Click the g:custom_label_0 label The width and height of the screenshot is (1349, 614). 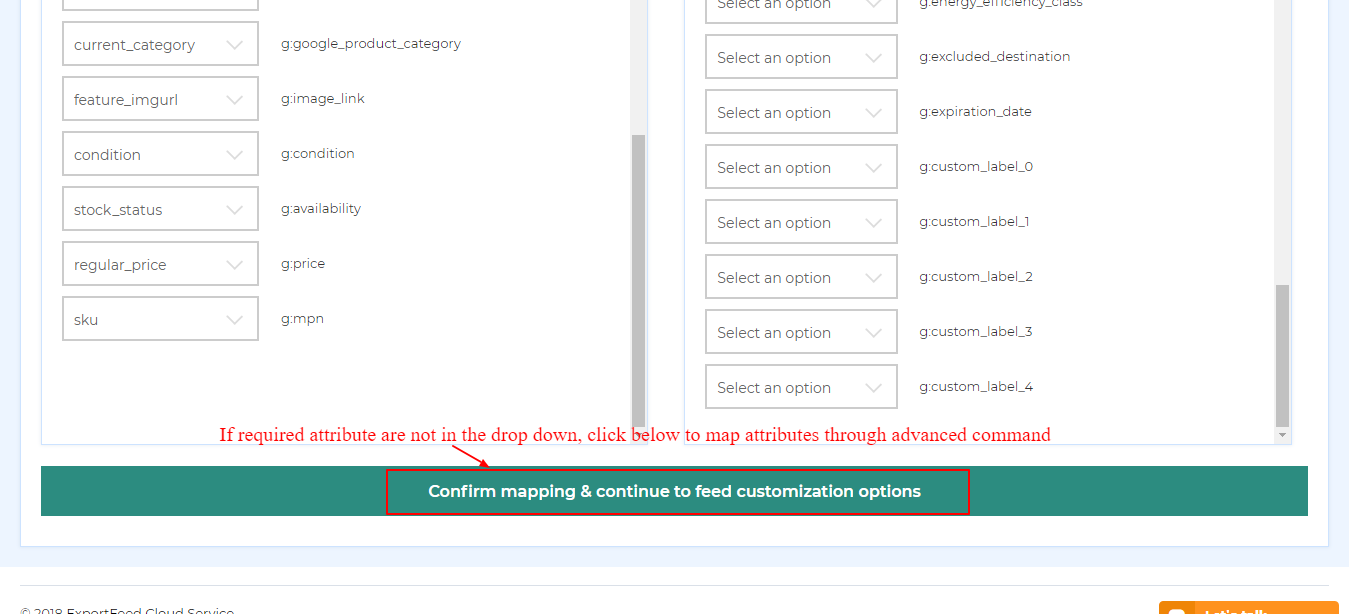click(x=976, y=167)
